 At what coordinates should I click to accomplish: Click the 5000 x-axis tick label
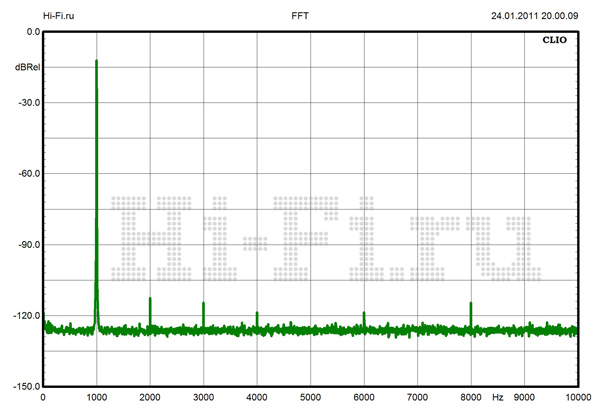310,397
